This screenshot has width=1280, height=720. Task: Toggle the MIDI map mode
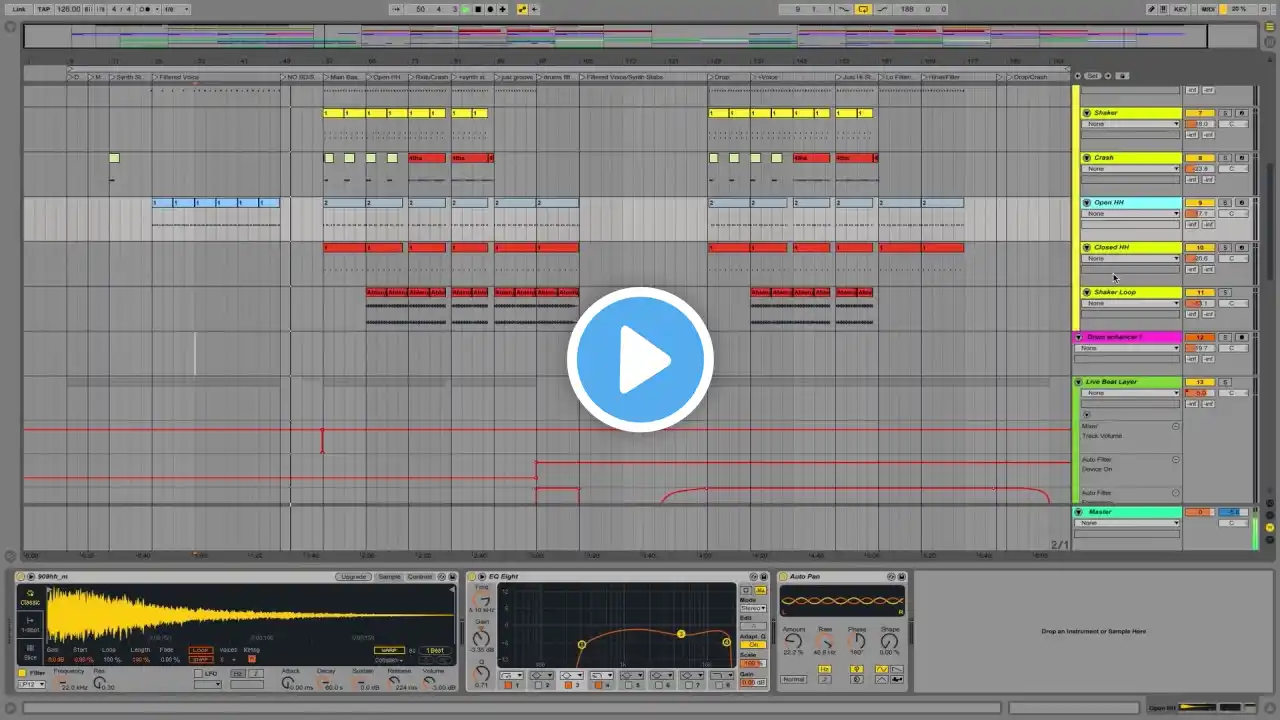tap(1208, 9)
